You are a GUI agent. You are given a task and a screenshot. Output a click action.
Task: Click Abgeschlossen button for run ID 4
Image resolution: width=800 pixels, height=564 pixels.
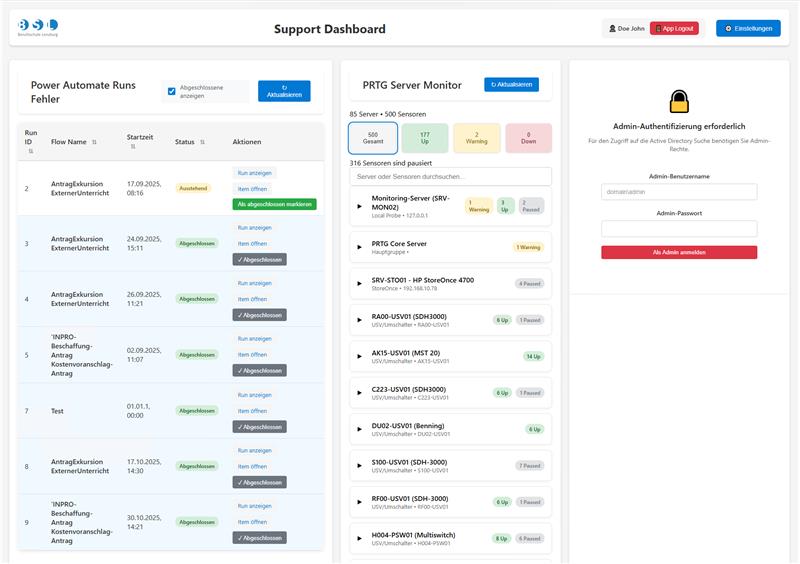(260, 315)
